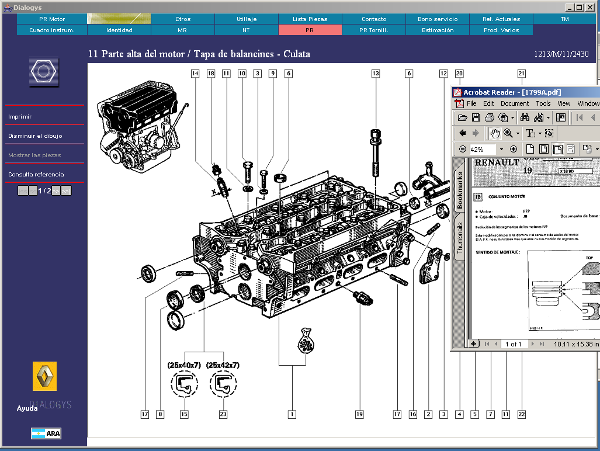Image resolution: width=600 pixels, height=451 pixels.
Task: Expand the Zoom tool dropdown arrow
Action: [518, 134]
